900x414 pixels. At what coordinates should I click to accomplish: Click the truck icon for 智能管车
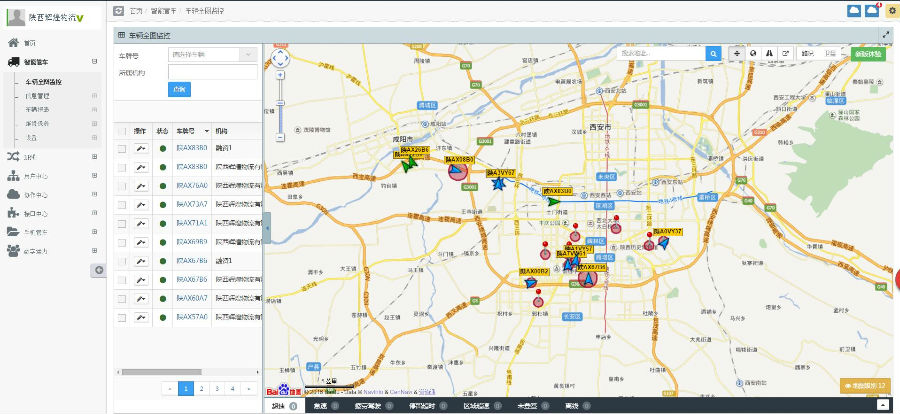click(13, 61)
